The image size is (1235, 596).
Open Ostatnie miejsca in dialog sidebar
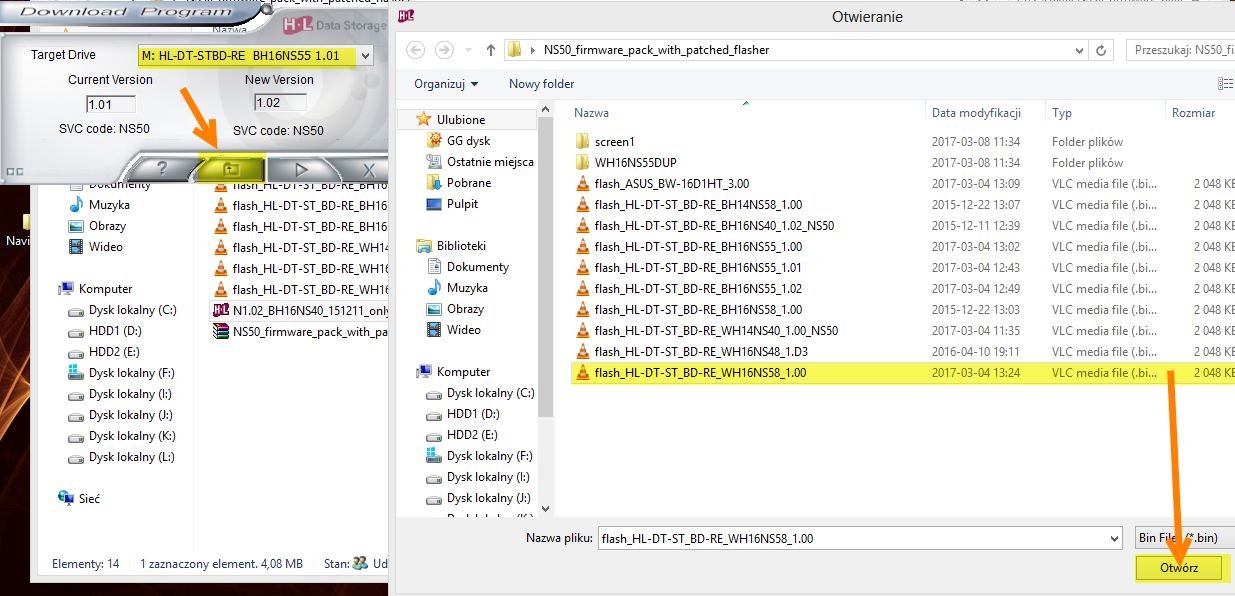coord(480,162)
